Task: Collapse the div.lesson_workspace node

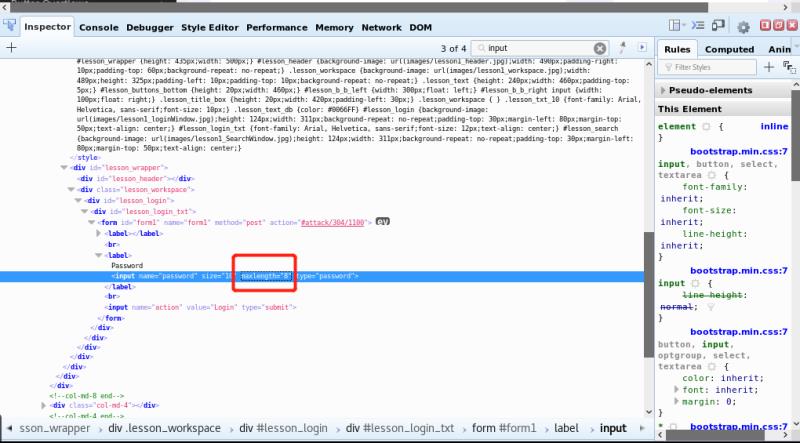Action: (x=70, y=189)
